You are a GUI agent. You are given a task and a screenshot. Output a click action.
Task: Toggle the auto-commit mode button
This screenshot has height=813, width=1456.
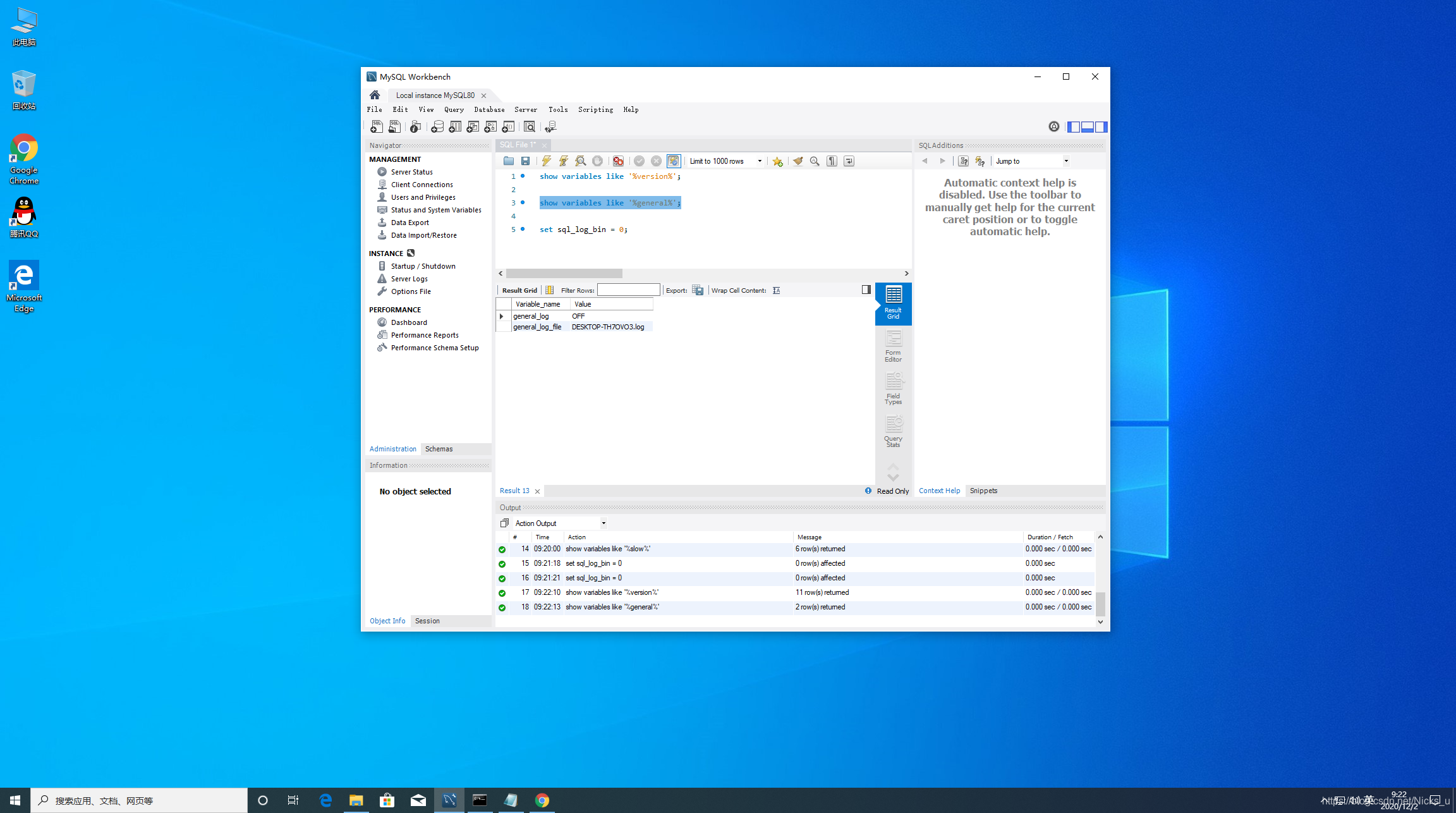click(674, 161)
